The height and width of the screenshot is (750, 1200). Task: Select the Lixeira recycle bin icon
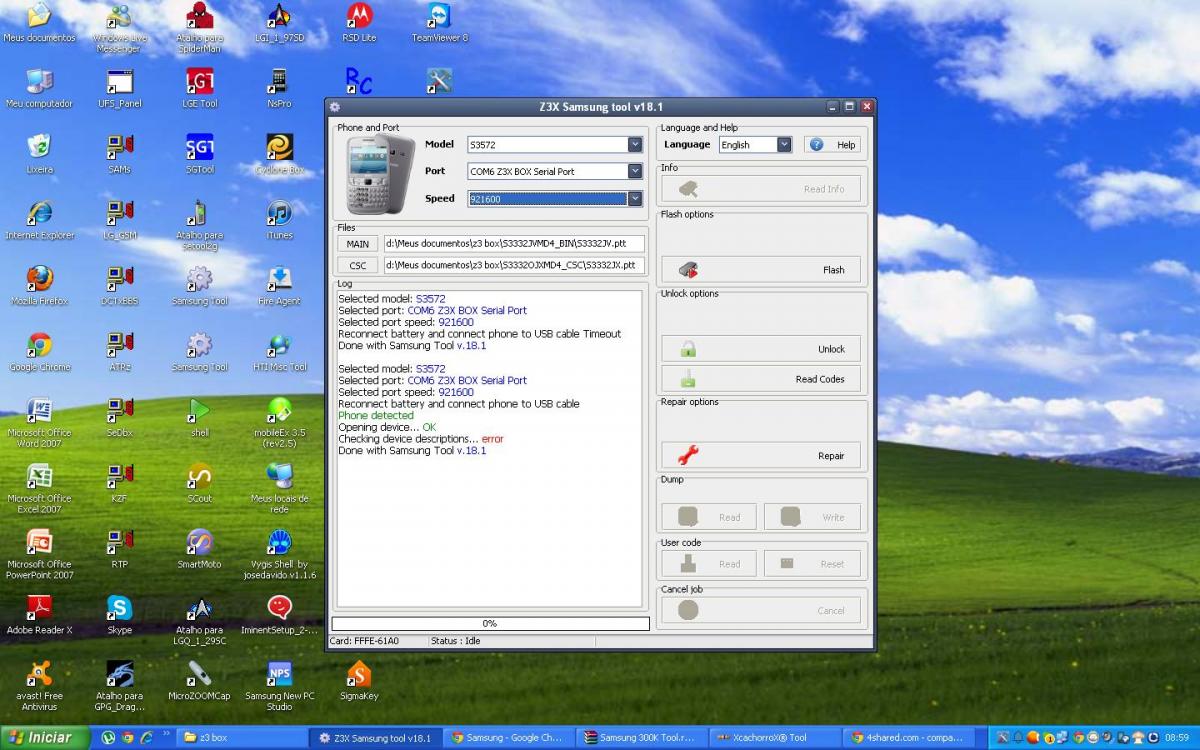pos(39,155)
